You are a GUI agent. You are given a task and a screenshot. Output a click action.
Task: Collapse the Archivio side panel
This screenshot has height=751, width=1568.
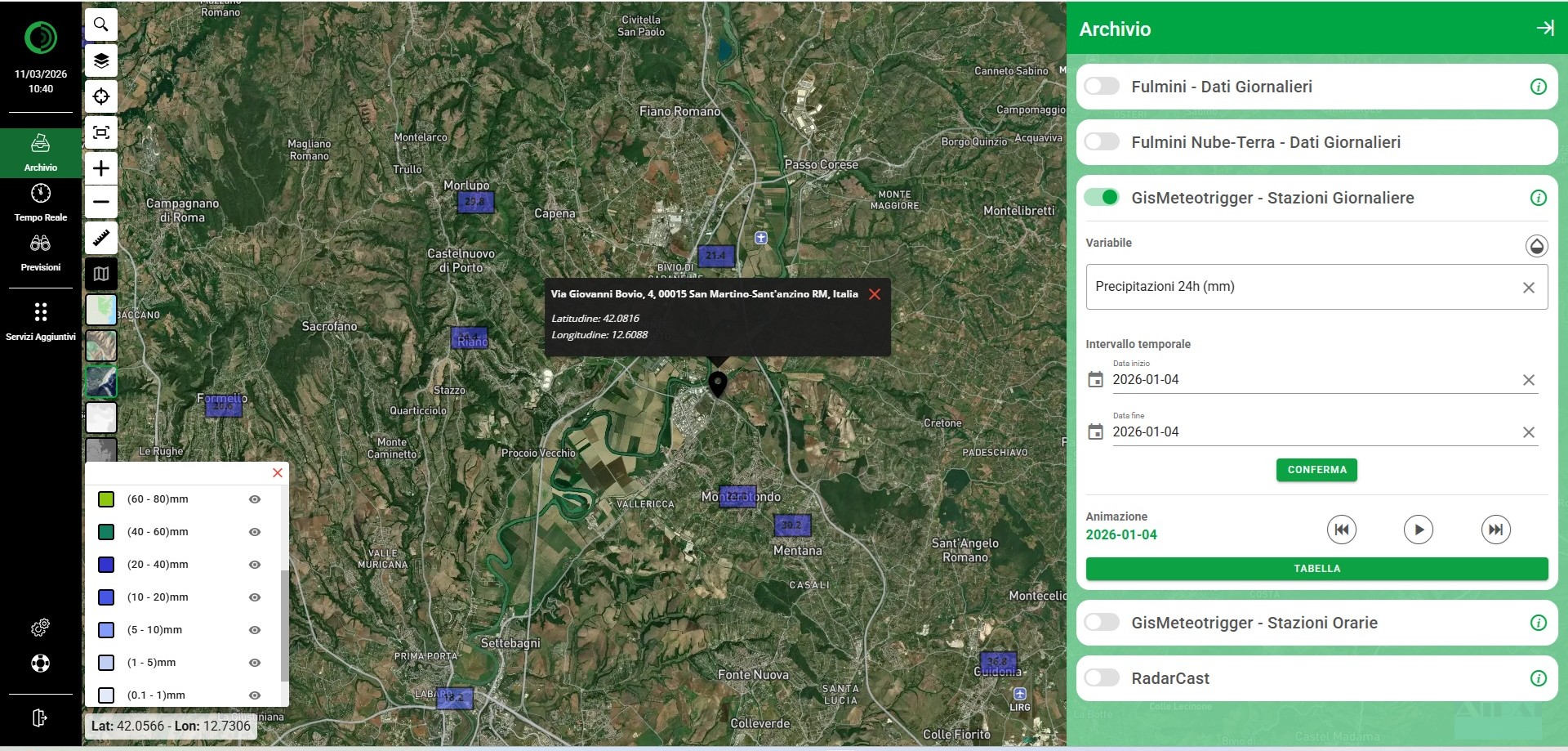1544,29
